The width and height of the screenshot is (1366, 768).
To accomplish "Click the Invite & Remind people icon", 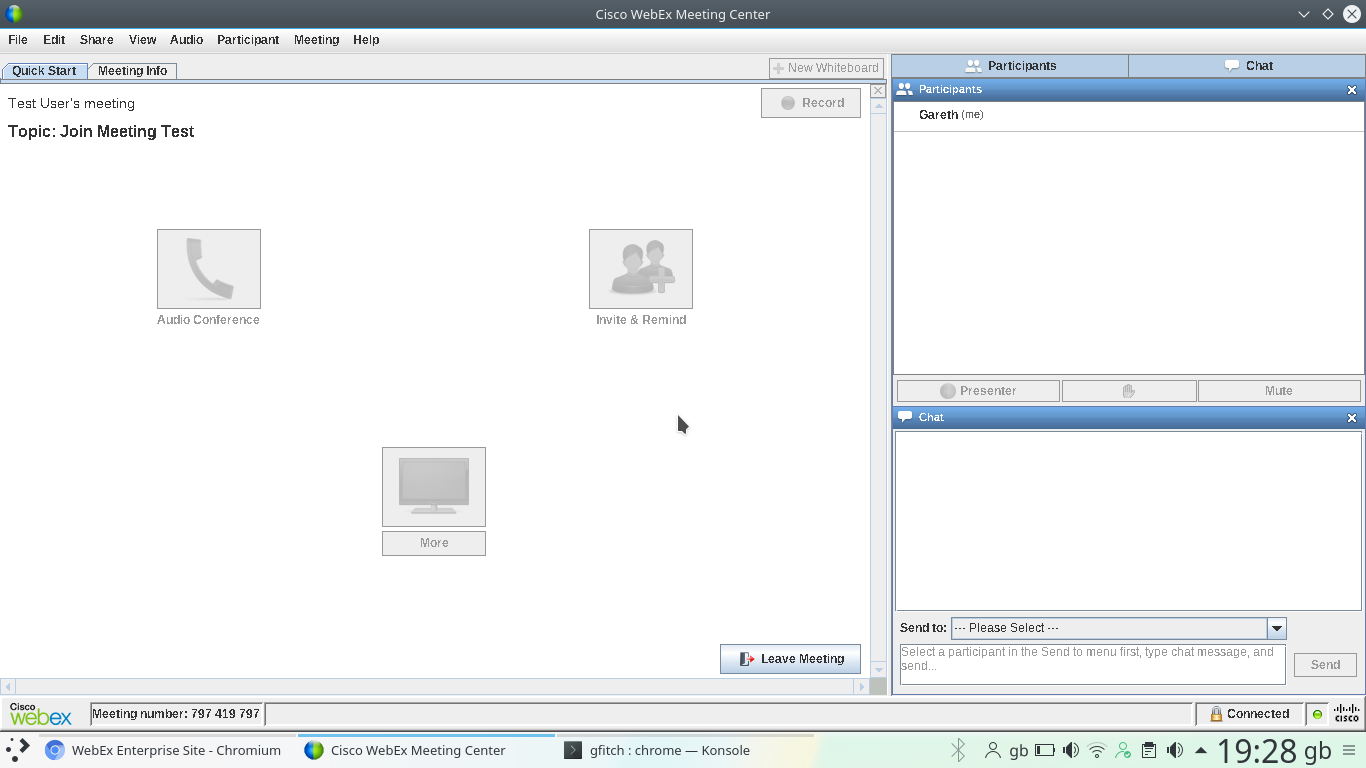I will click(x=641, y=269).
